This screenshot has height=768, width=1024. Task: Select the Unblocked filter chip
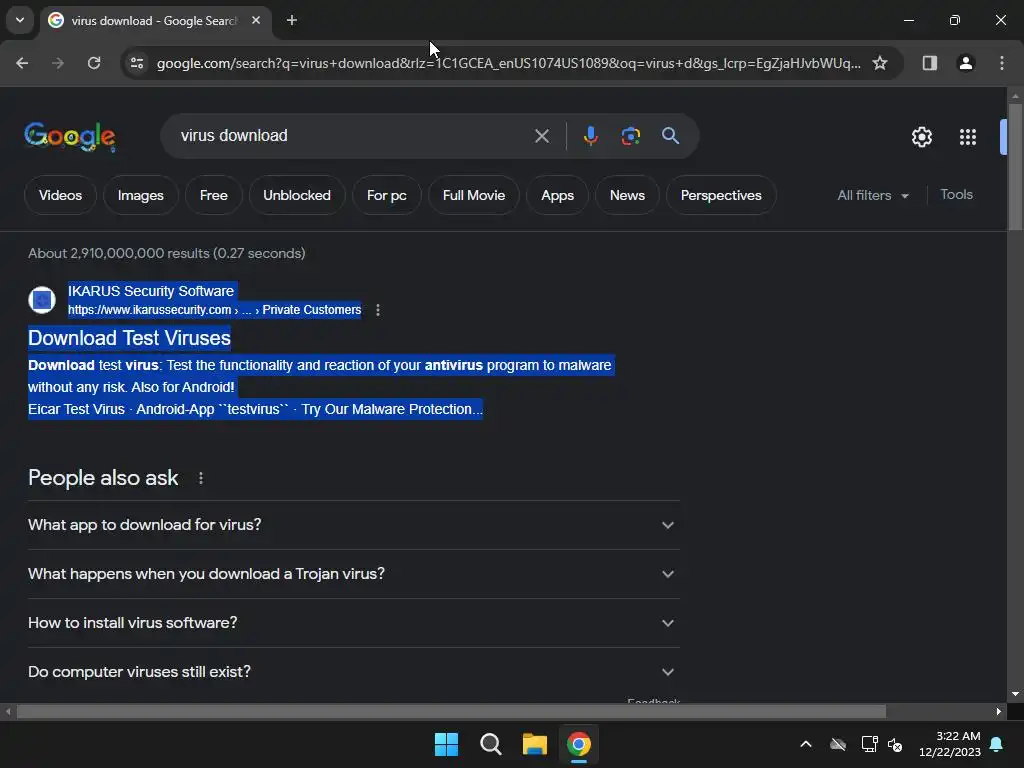tap(296, 195)
